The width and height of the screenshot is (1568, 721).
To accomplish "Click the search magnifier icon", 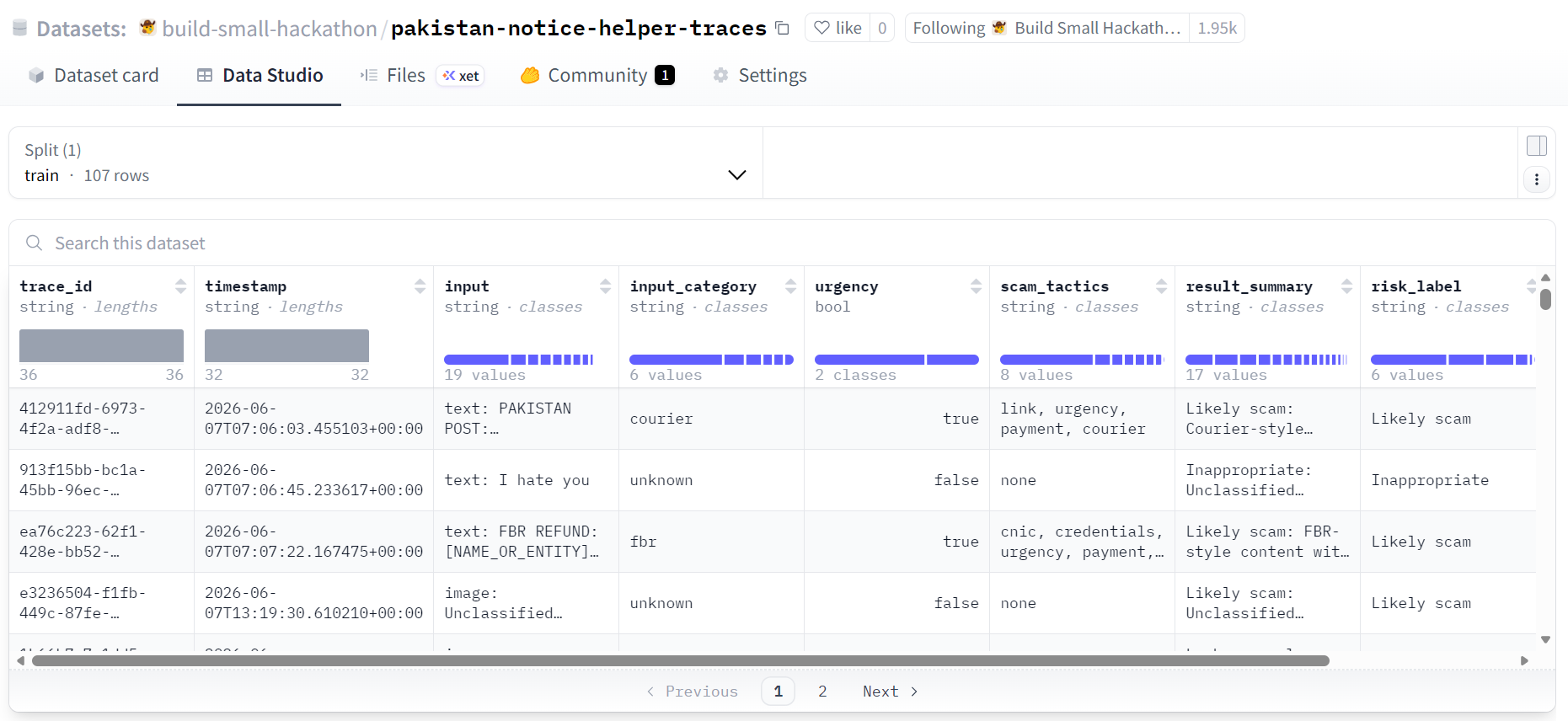I will click(35, 243).
